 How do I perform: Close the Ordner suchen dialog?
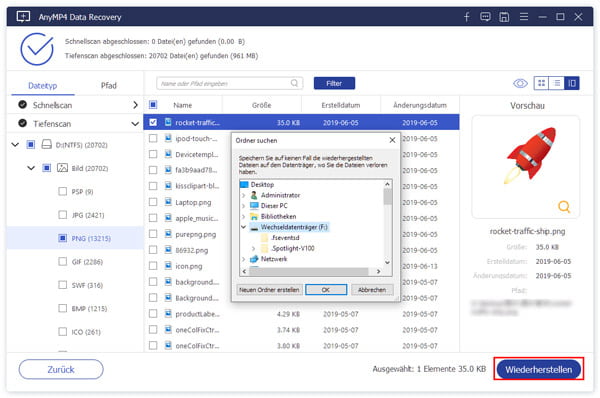pyautogui.click(x=392, y=140)
